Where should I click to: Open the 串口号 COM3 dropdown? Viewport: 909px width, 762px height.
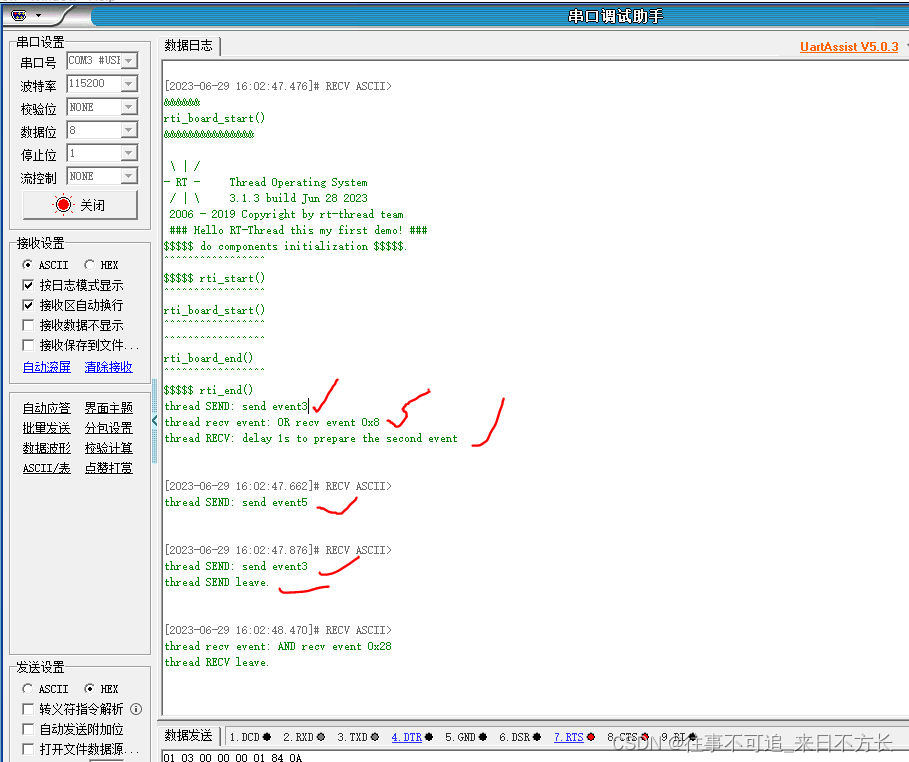pyautogui.click(x=129, y=59)
